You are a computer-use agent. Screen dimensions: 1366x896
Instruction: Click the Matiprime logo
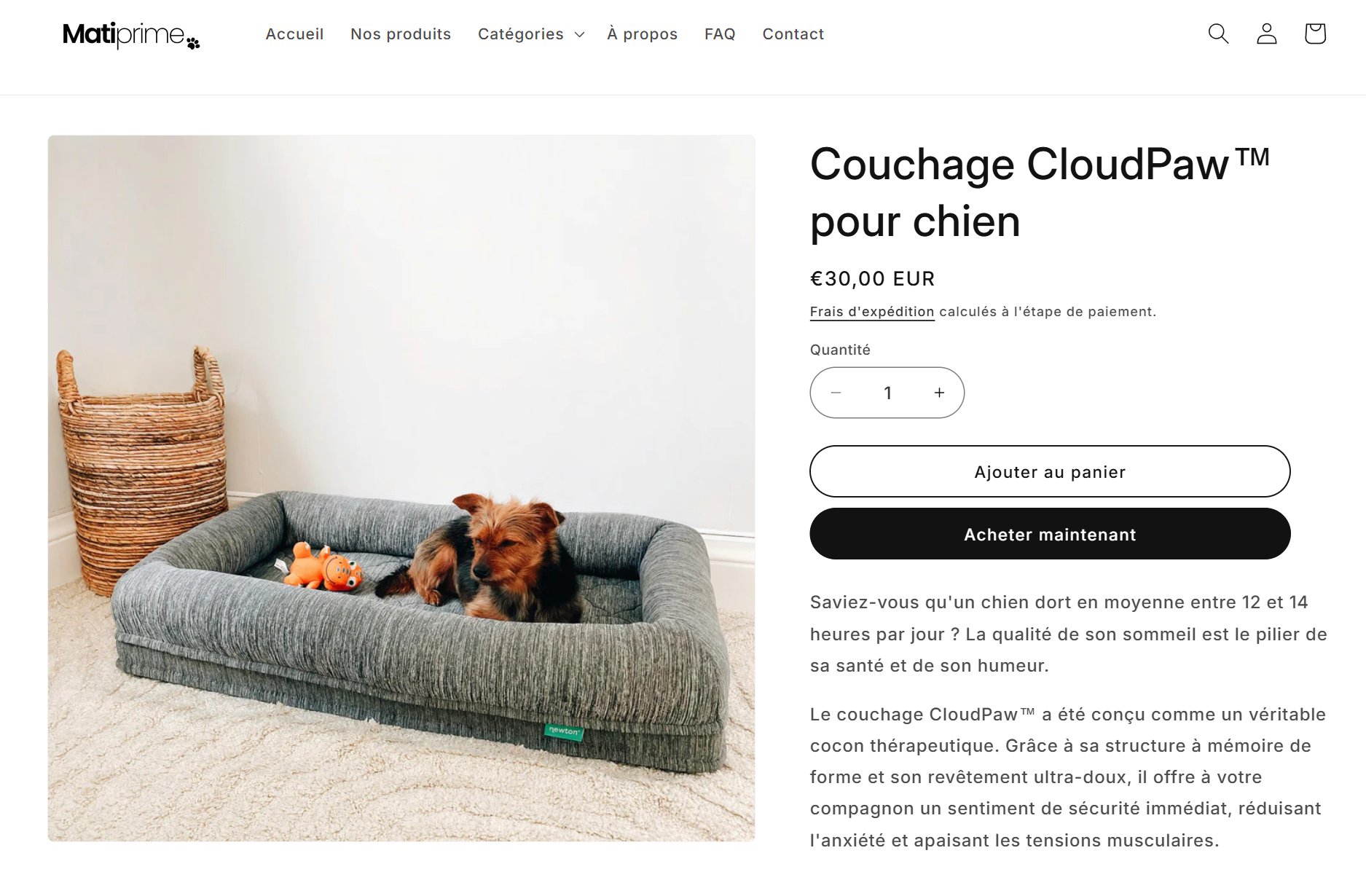coord(131,34)
